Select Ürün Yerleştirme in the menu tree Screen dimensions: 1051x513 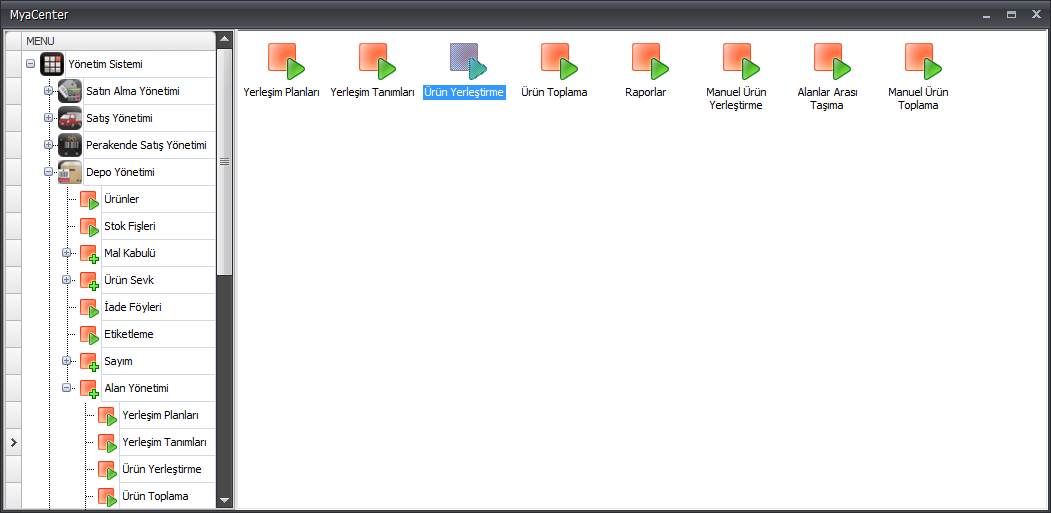pos(162,469)
